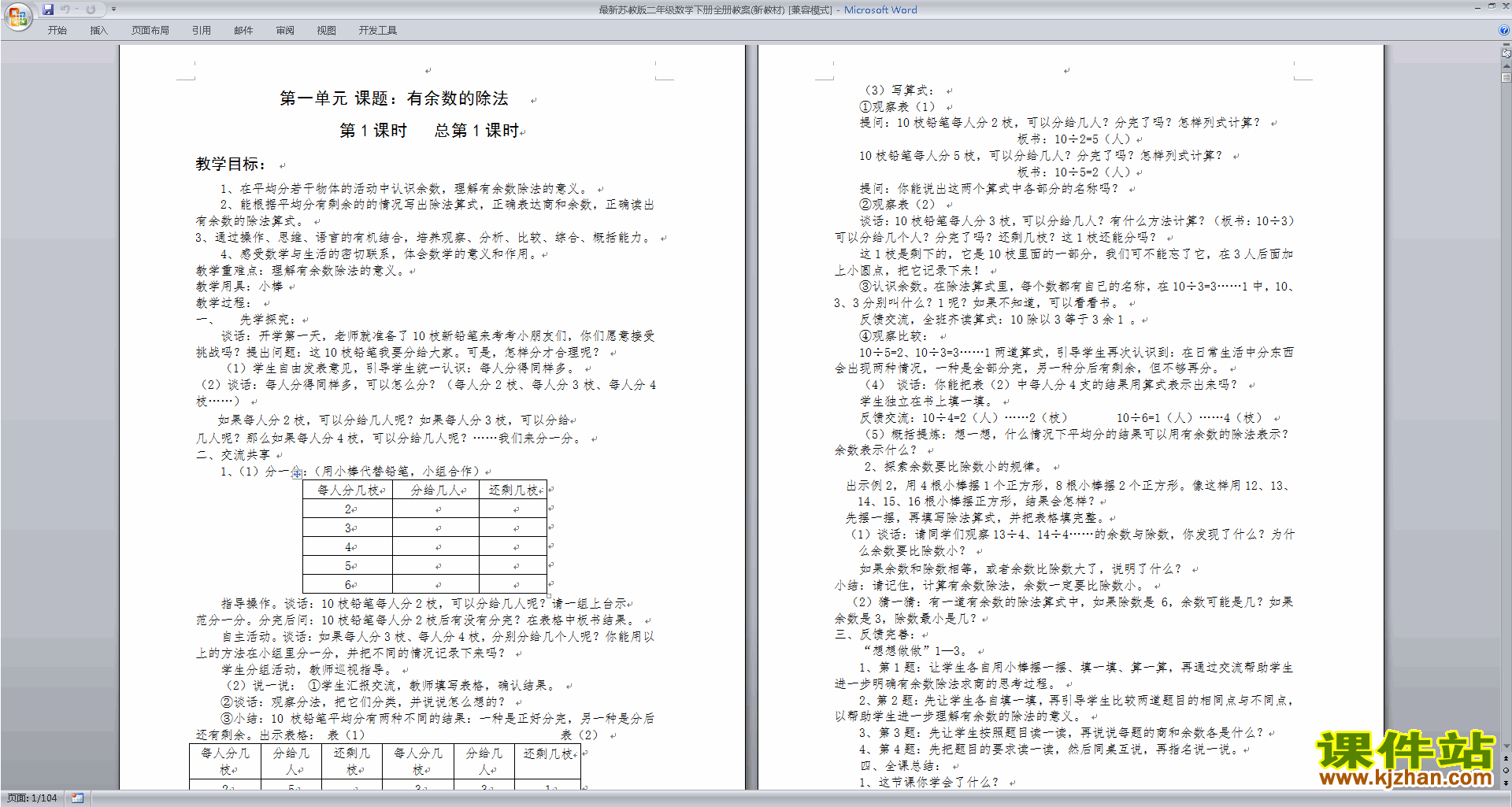1512x807 pixels.
Task: Click the line ④观察比较：
Action: (x=893, y=336)
